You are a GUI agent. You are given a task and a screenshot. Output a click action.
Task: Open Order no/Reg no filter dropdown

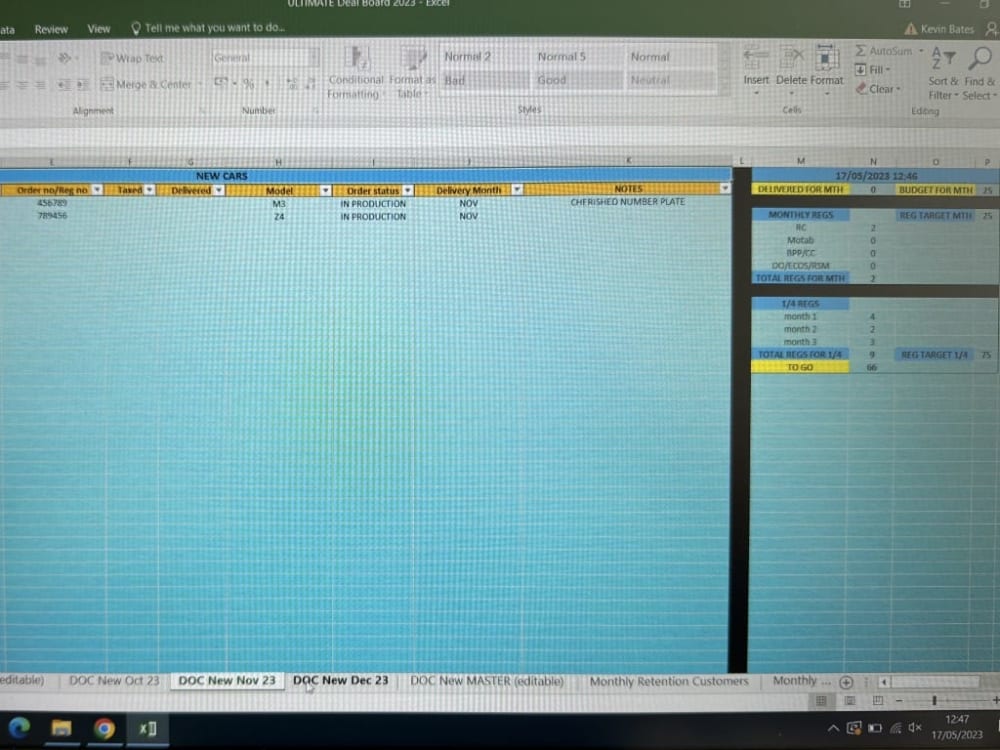click(97, 189)
